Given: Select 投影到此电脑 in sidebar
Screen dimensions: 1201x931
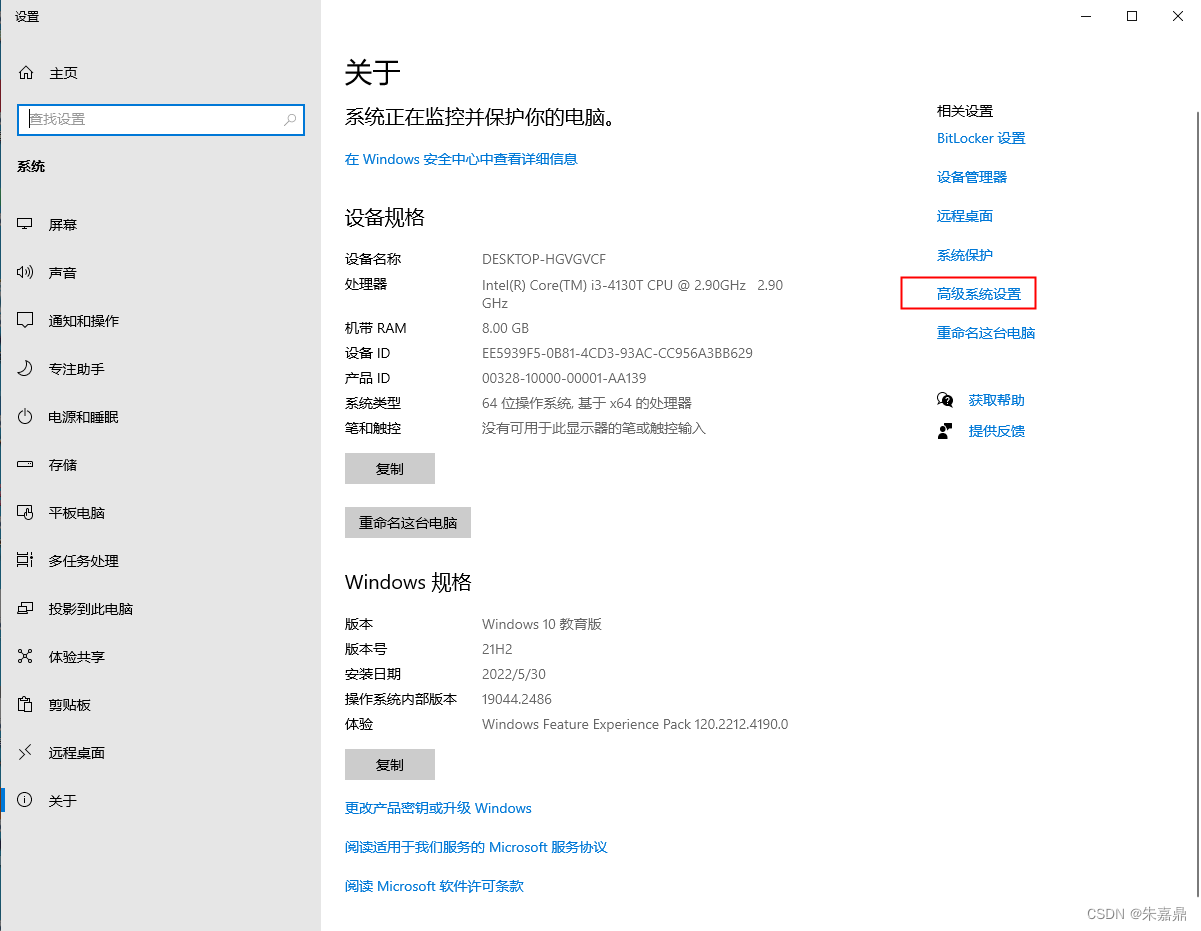Looking at the screenshot, I should [x=160, y=609].
